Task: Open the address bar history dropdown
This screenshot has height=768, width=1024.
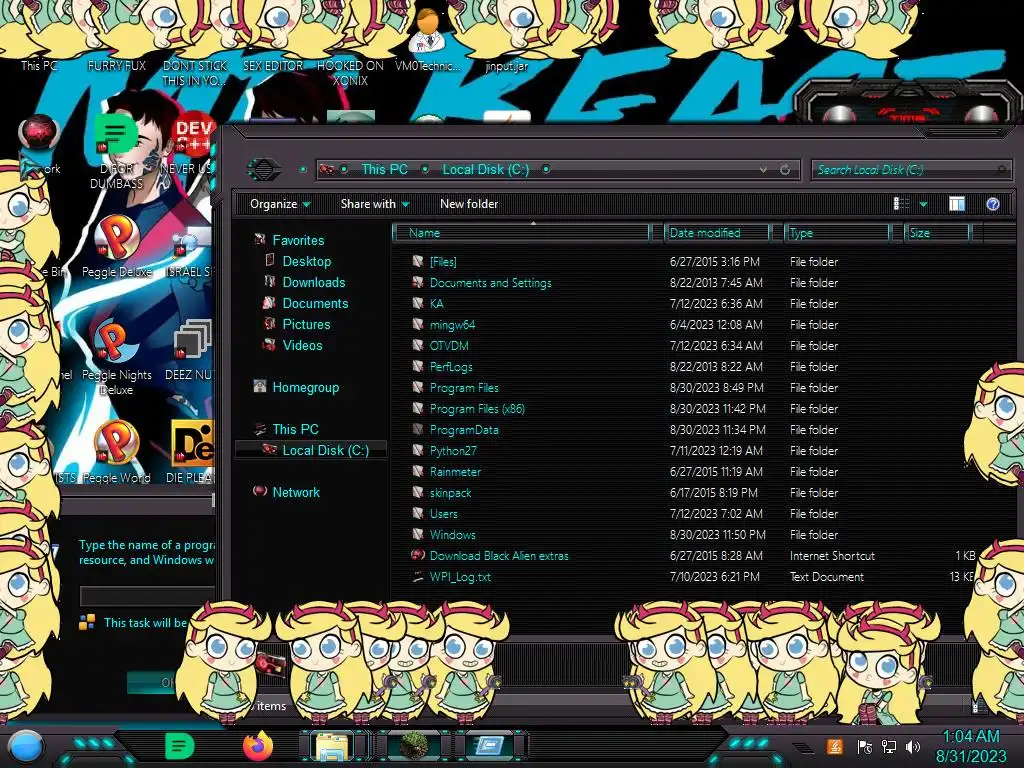Action: click(763, 170)
